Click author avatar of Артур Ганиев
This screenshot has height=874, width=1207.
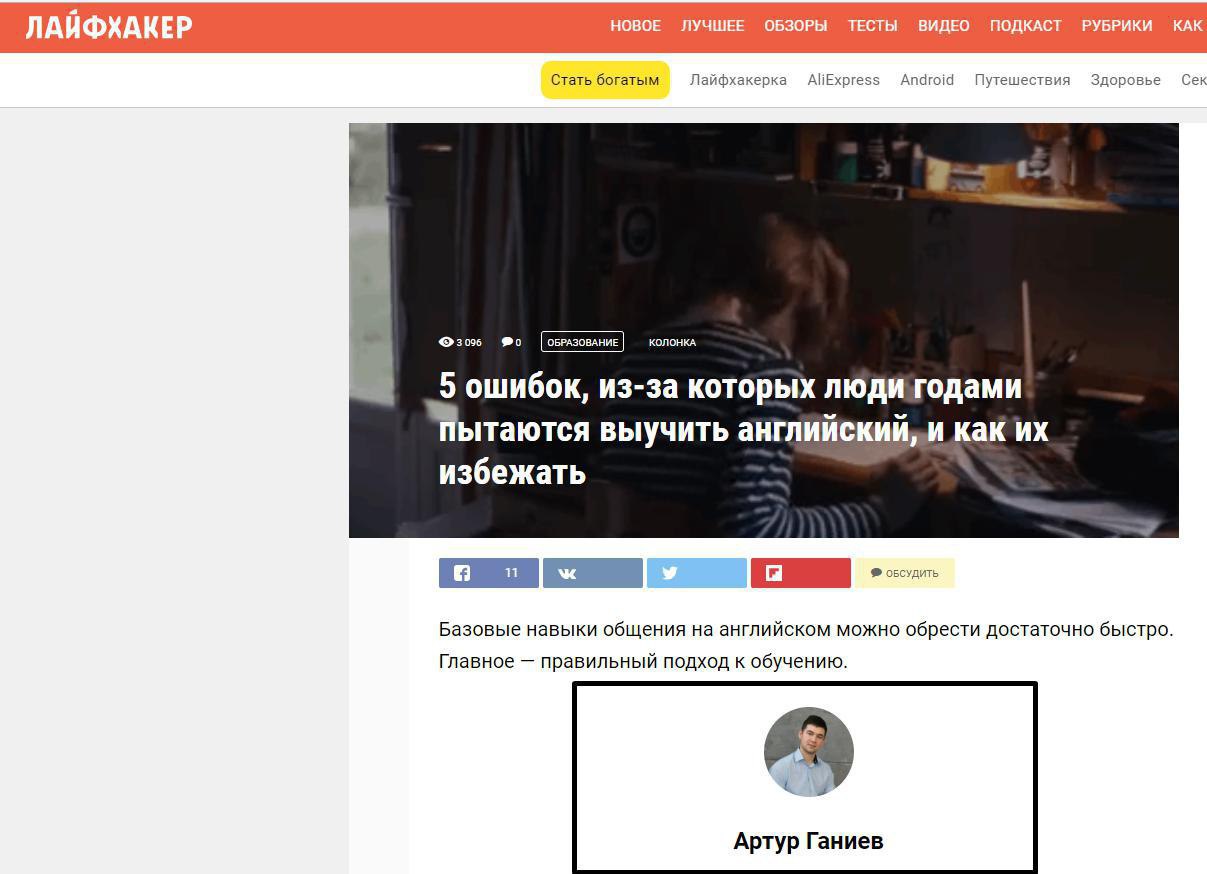809,752
